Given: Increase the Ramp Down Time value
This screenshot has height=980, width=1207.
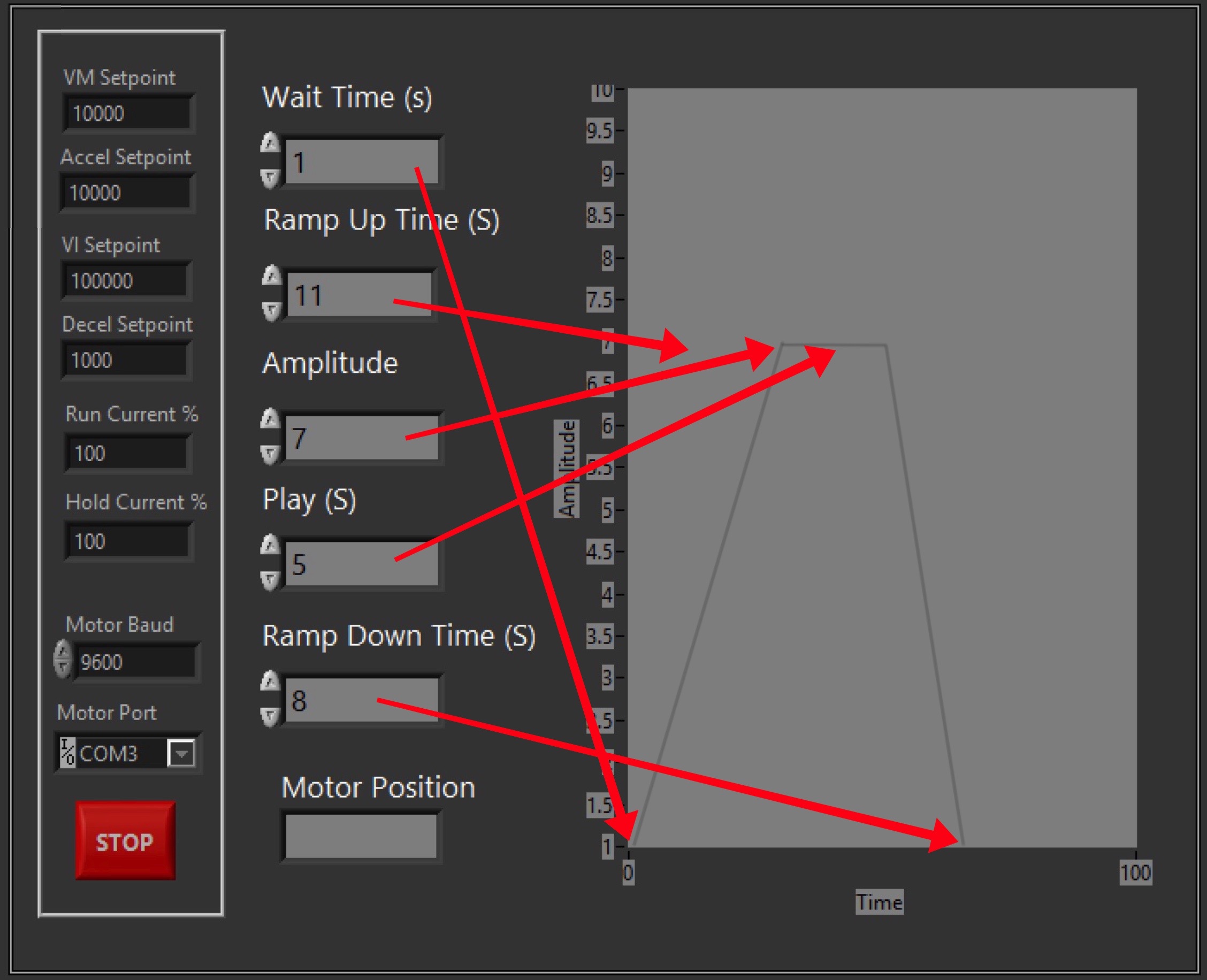Looking at the screenshot, I should [x=270, y=682].
